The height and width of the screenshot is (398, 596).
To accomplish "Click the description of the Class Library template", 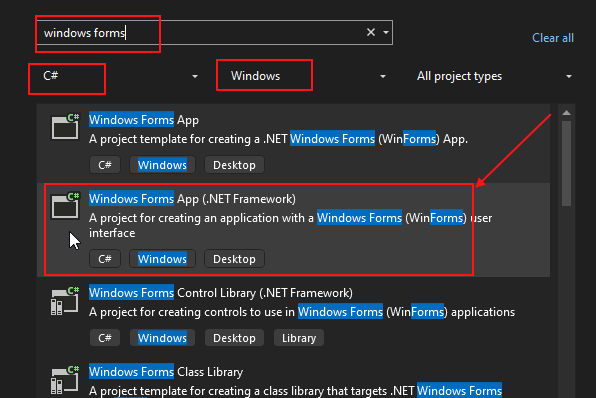I will tap(295, 391).
